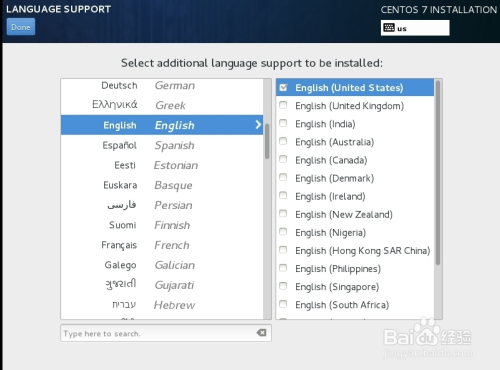Image resolution: width=500 pixels, height=370 pixels.
Task: Select Español Spanish language row
Action: 162,145
